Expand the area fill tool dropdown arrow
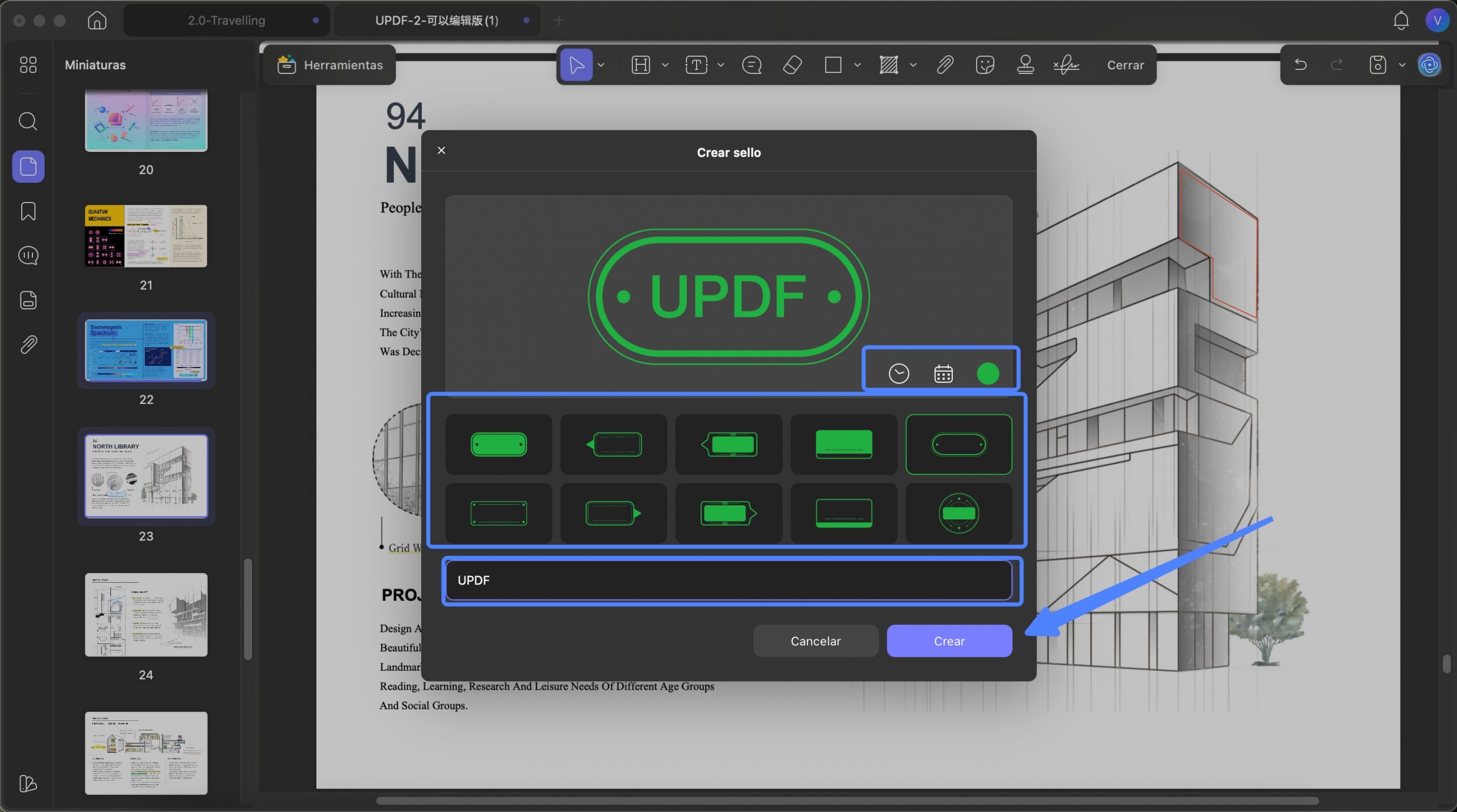The height and width of the screenshot is (812, 1457). [913, 65]
